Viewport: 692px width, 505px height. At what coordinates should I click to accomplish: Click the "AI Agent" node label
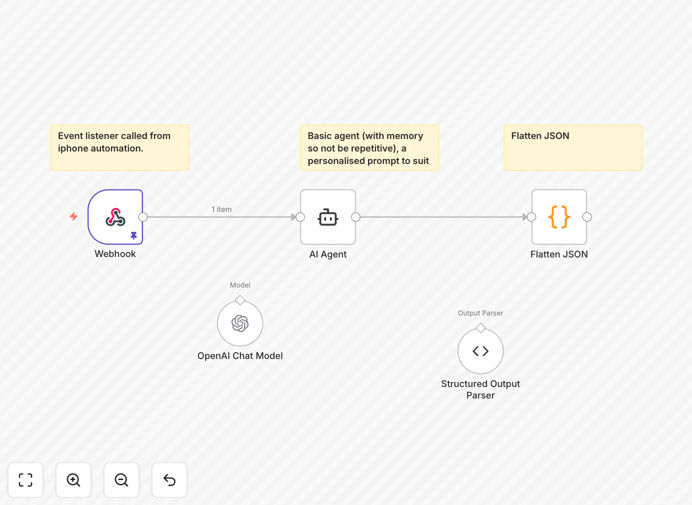point(328,254)
